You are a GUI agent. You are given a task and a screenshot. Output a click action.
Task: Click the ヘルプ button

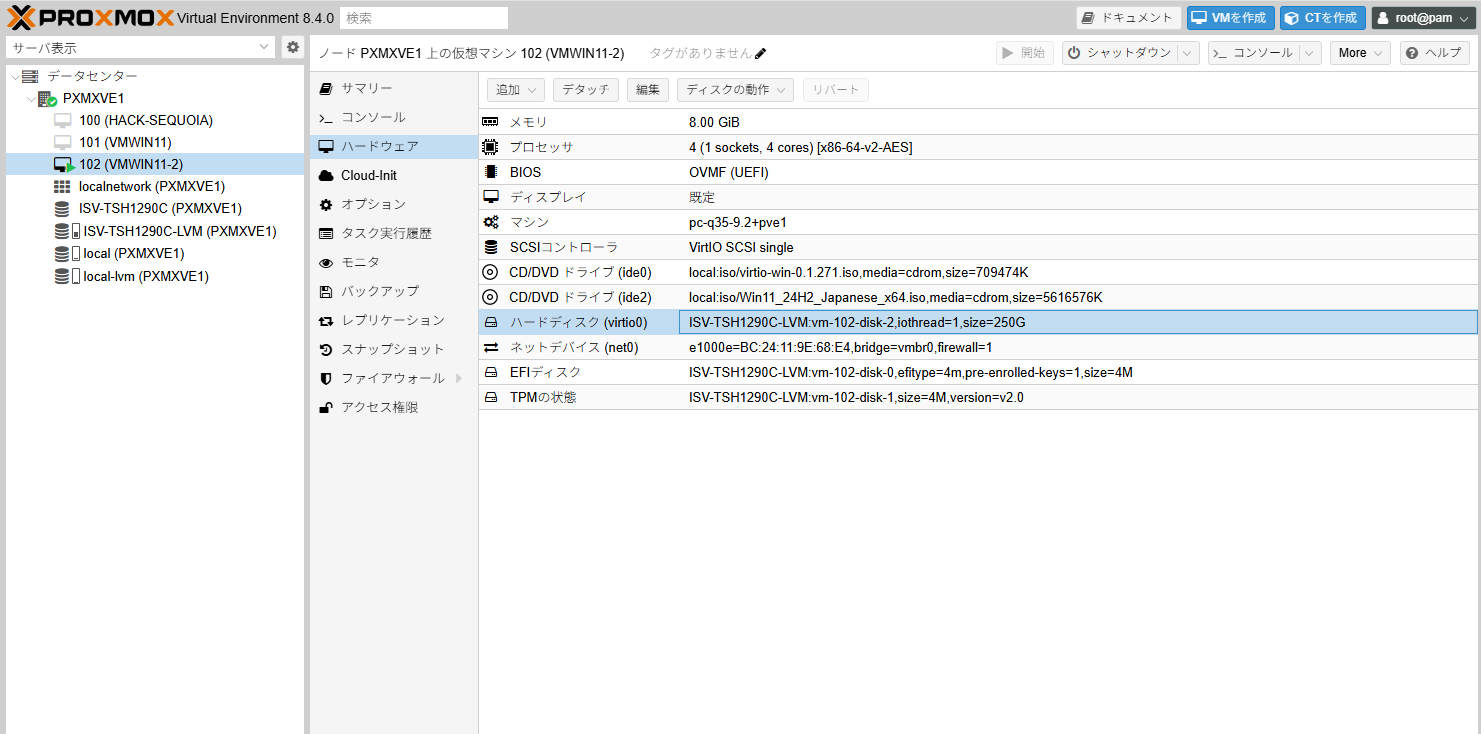click(x=1435, y=53)
